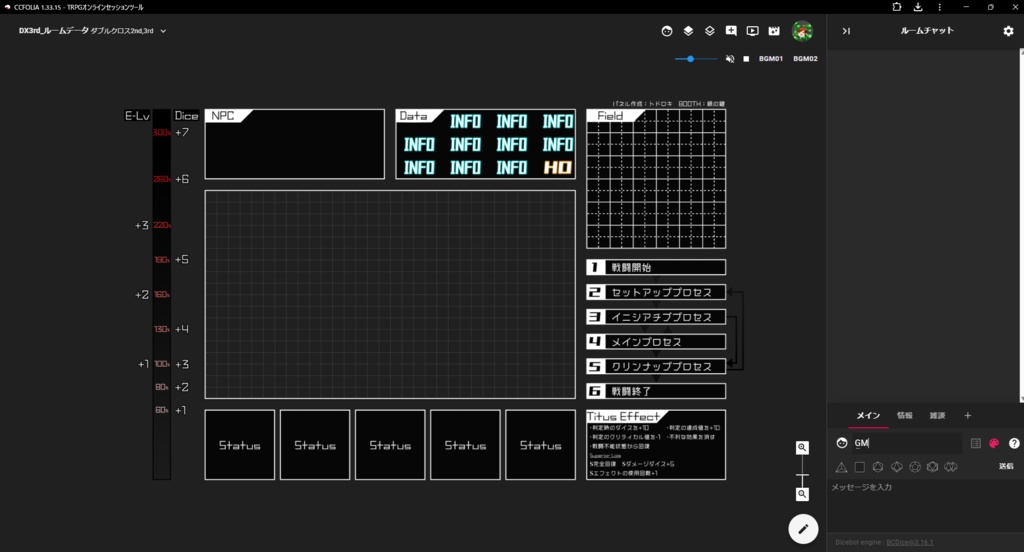1024x552 pixels.
Task: Roll the D8 dice icon
Action: tap(878, 466)
